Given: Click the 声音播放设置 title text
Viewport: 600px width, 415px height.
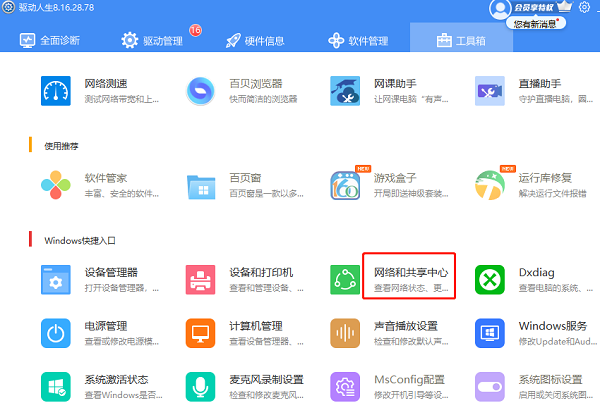Looking at the screenshot, I should [x=406, y=326].
